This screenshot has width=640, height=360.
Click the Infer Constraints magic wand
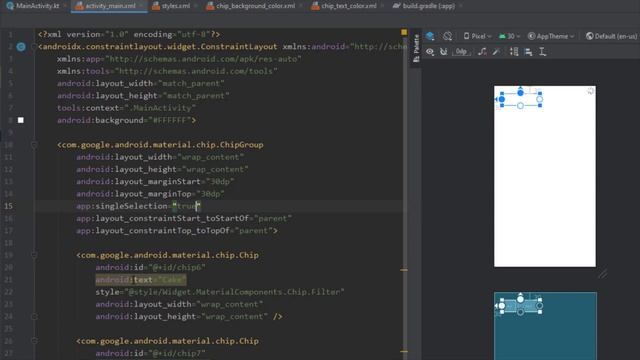(496, 52)
